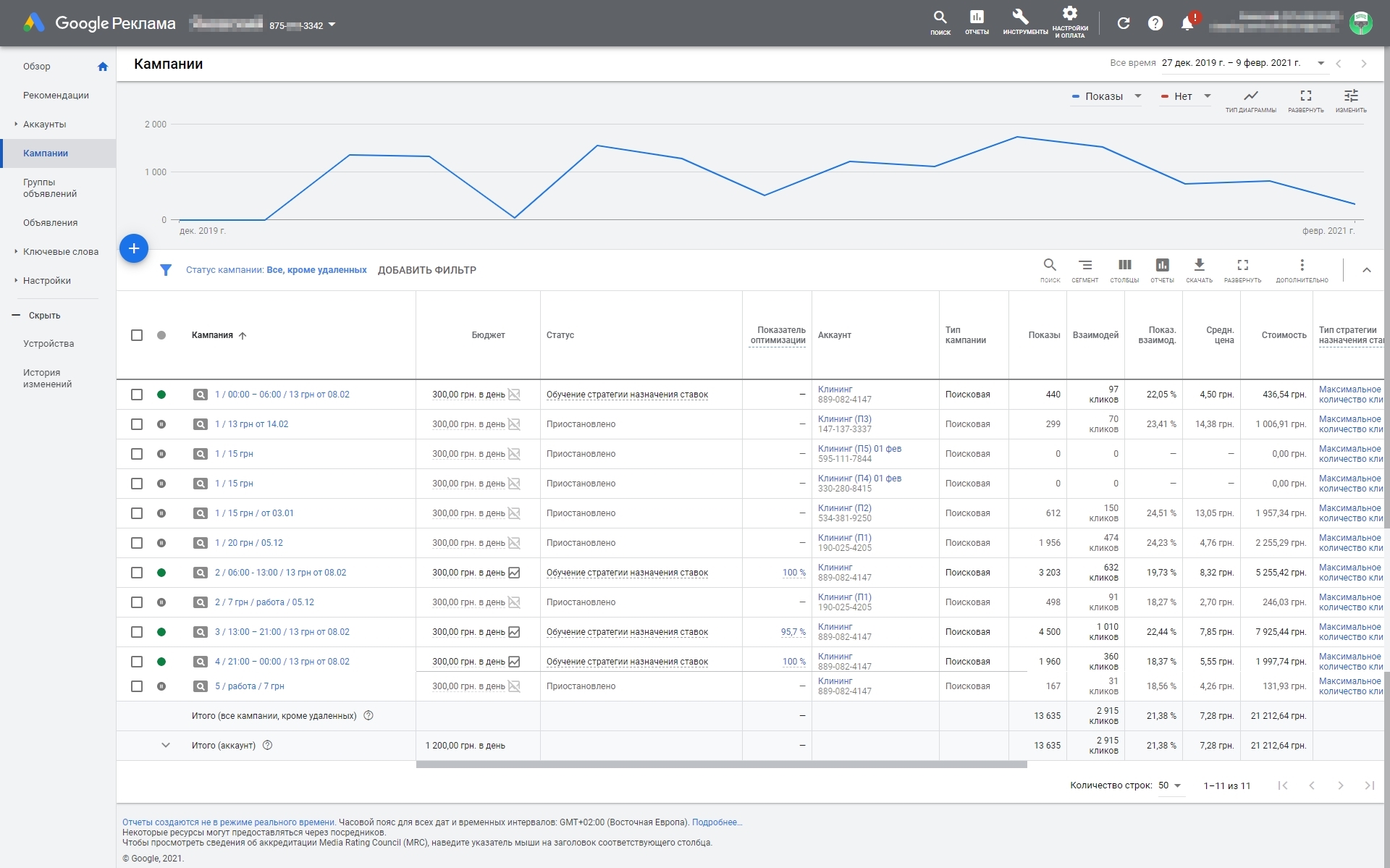The width and height of the screenshot is (1390, 868).
Task: Open the Нет second metric dropdown
Action: click(1185, 96)
